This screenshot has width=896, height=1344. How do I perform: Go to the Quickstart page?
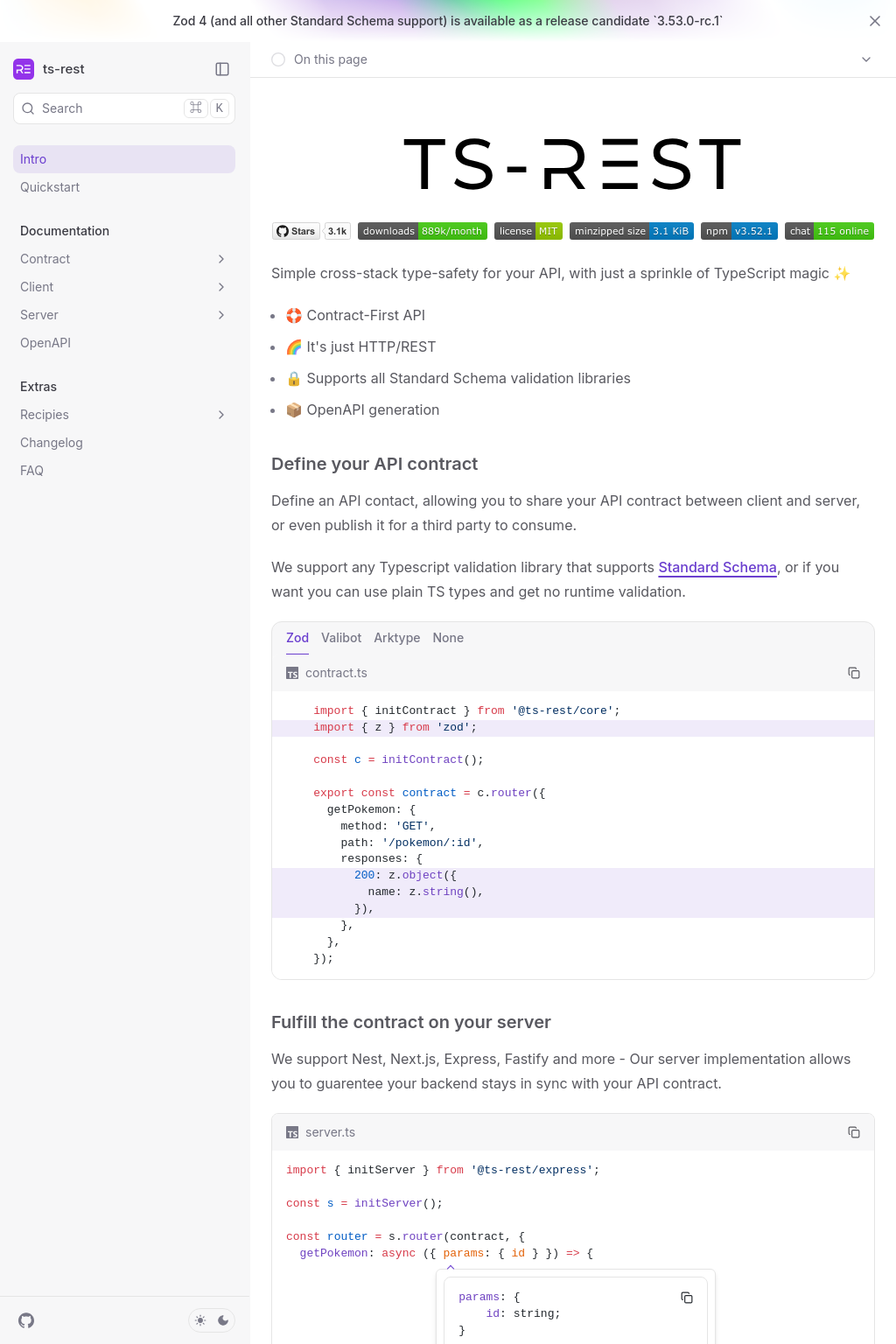pyautogui.click(x=50, y=187)
